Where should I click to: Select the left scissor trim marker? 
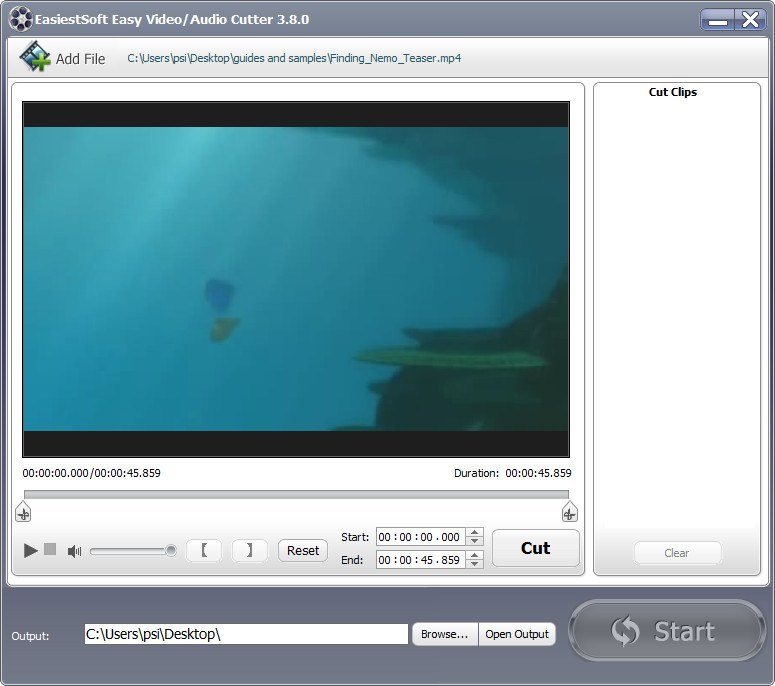[23, 512]
